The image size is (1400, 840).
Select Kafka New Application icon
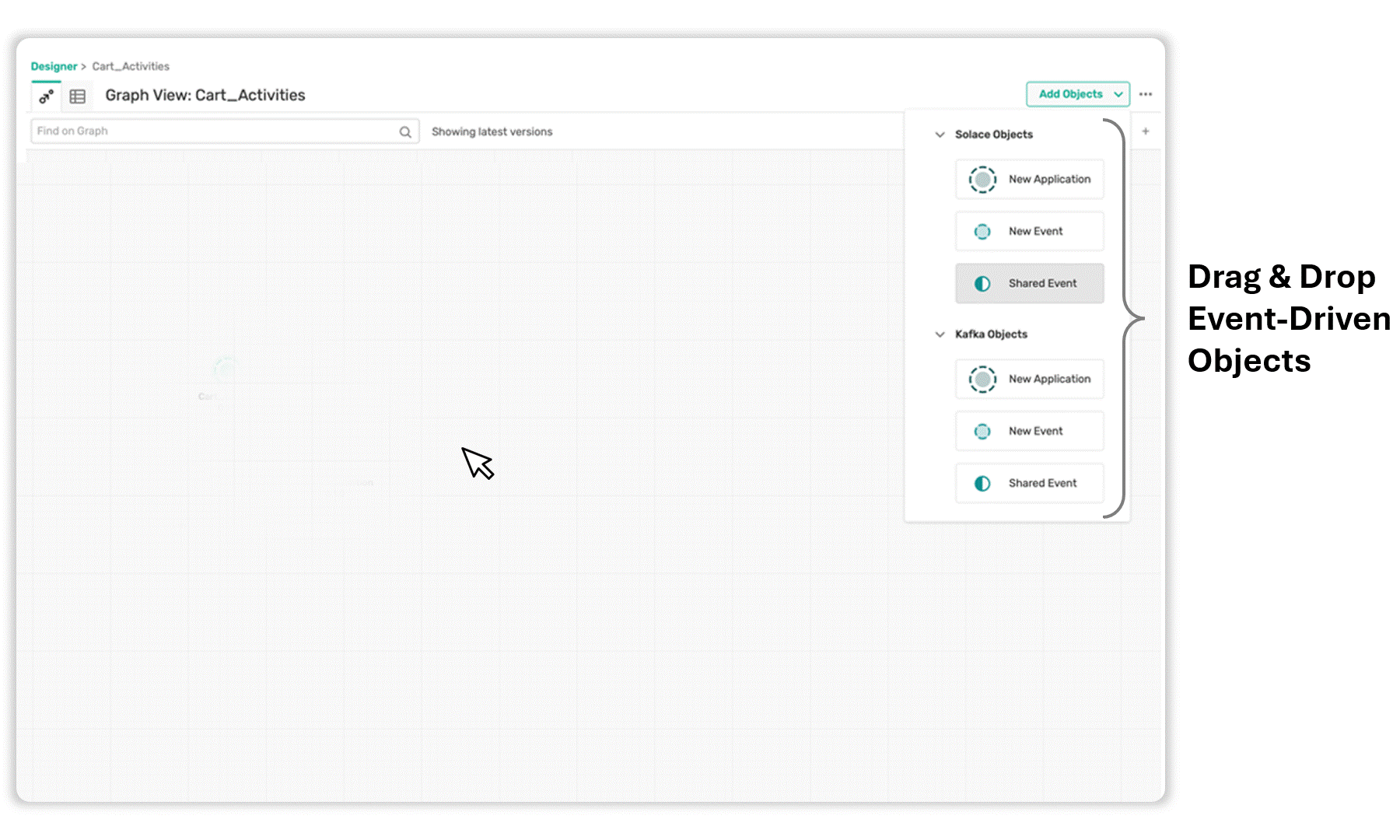tap(982, 380)
